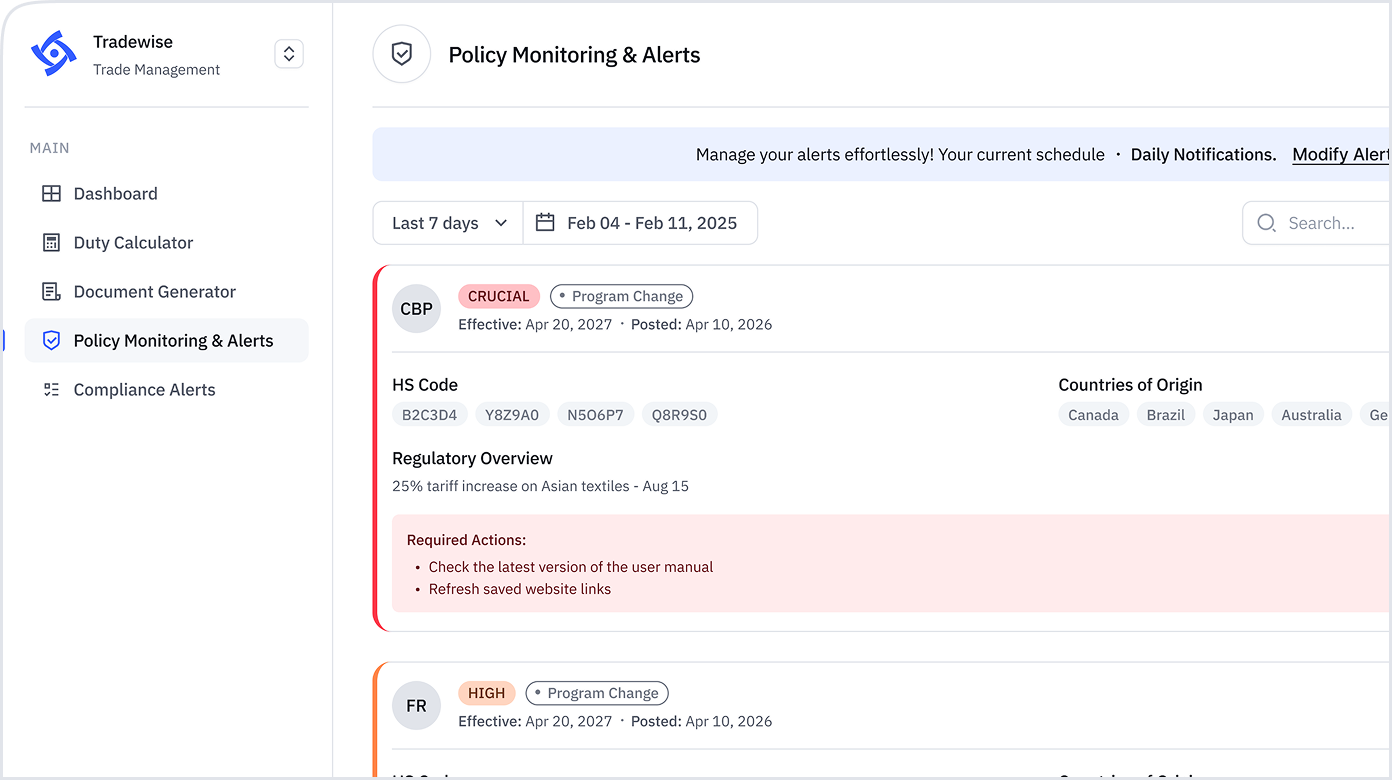Click the Tradewise logo icon
Image resolution: width=1392 pixels, height=780 pixels.
click(53, 54)
